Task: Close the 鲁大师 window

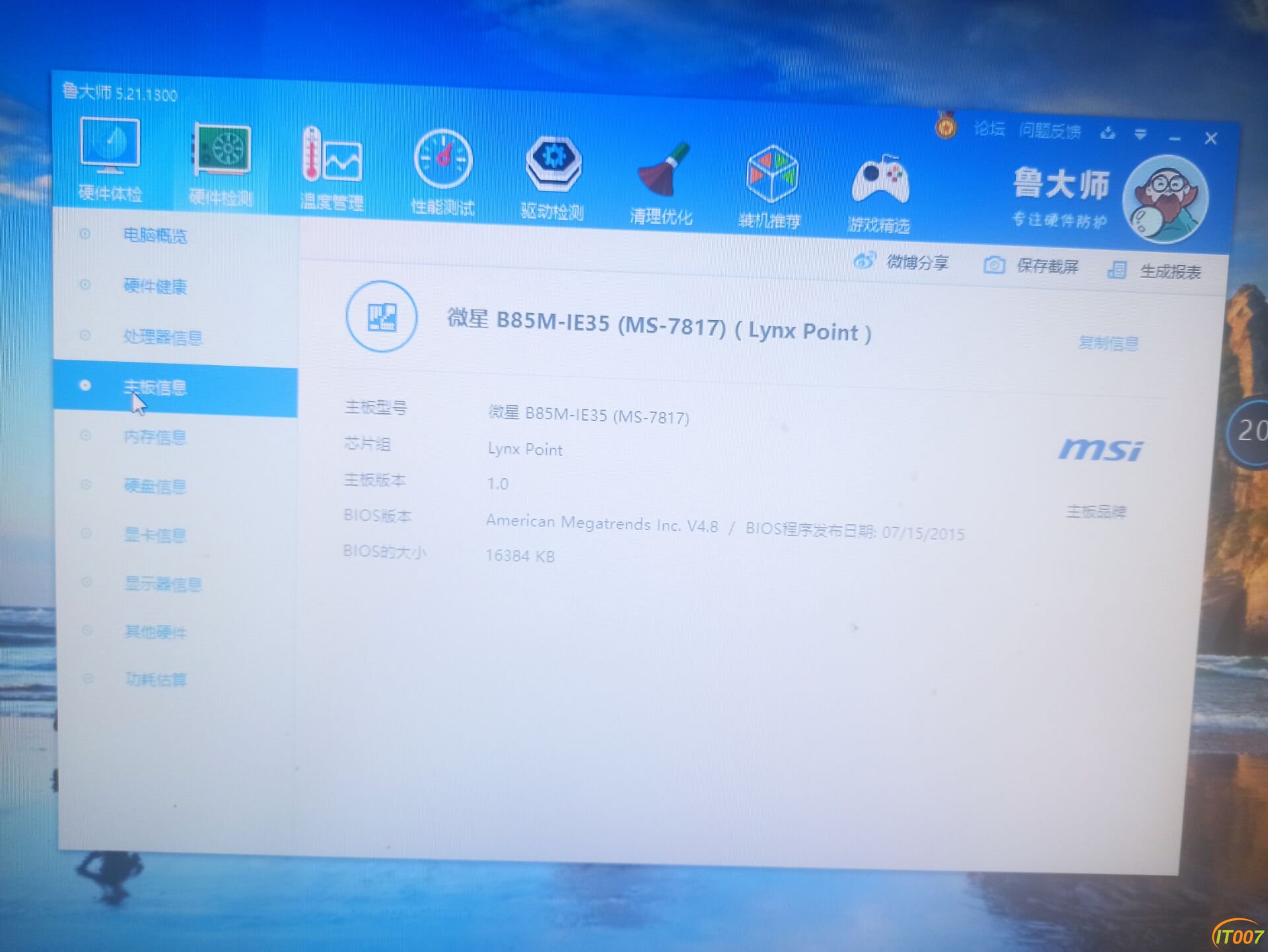Action: (x=1211, y=139)
